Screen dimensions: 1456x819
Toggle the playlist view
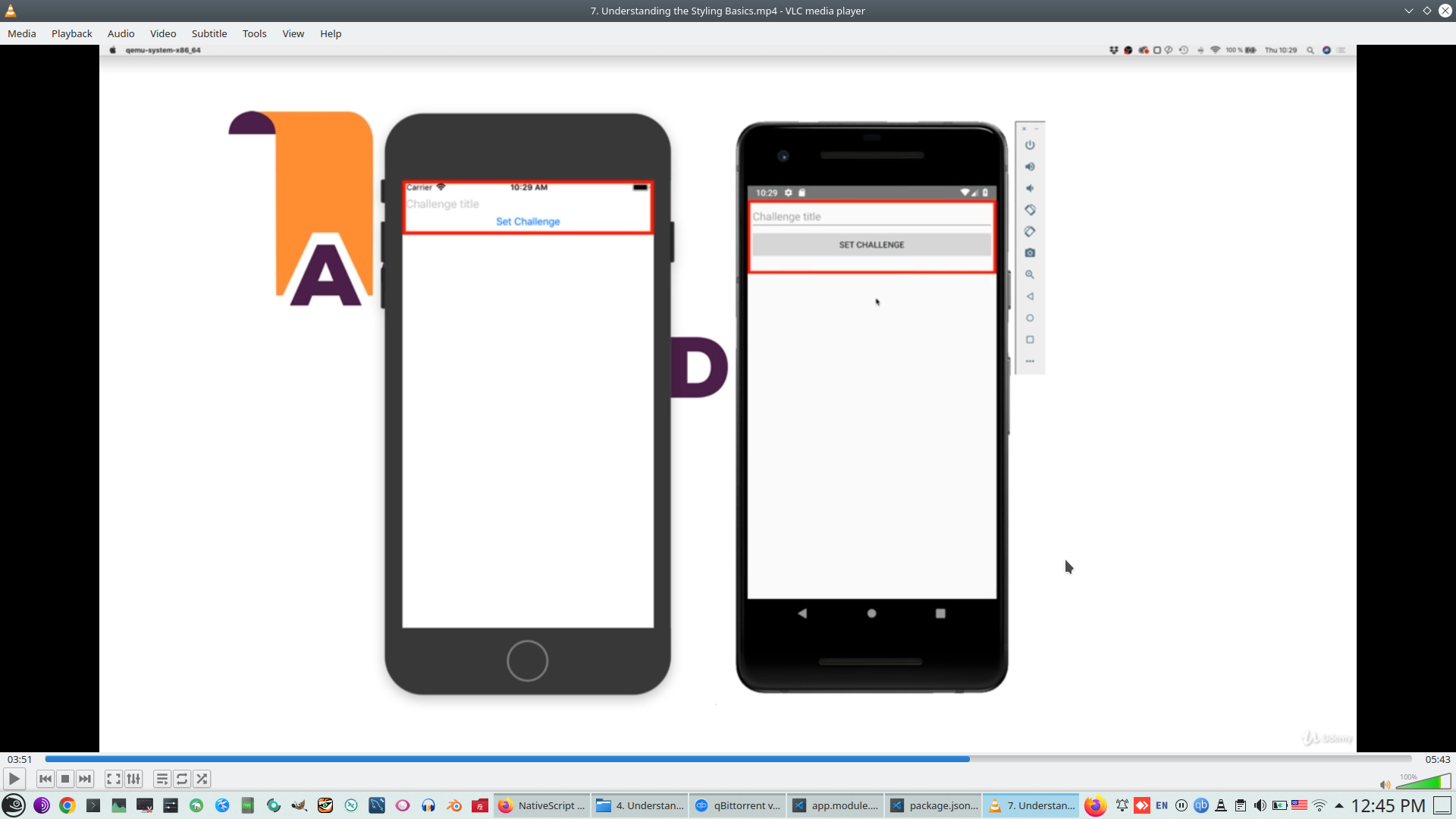(162, 779)
